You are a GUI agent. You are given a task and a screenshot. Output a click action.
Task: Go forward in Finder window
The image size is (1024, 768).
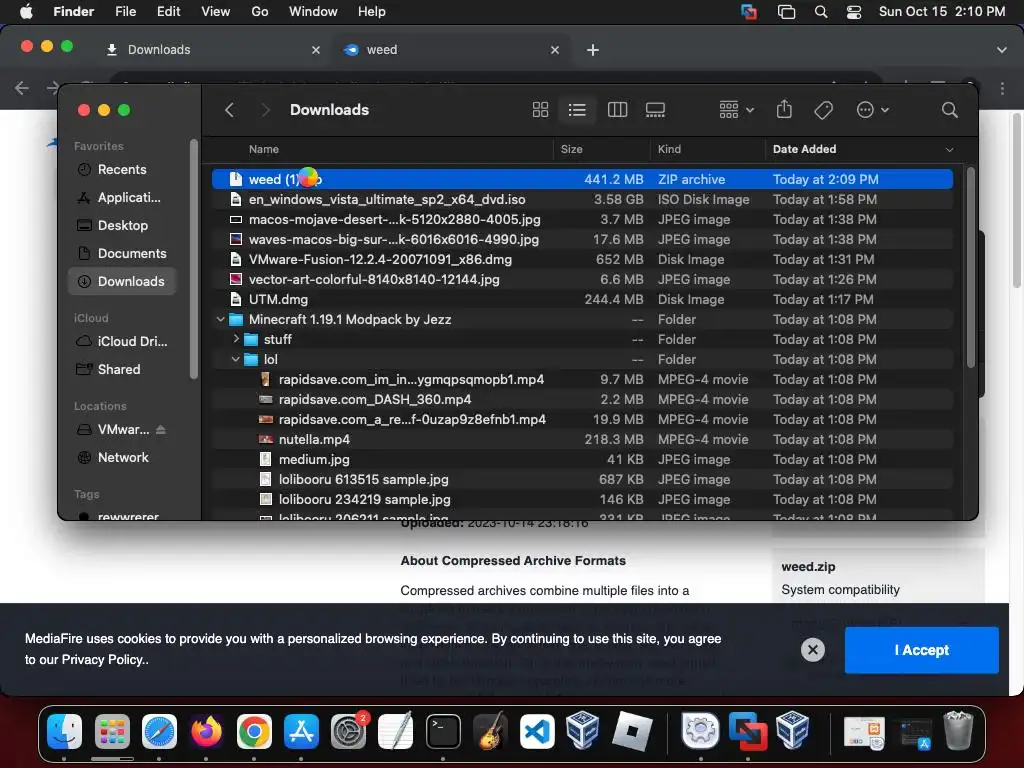[x=265, y=110]
